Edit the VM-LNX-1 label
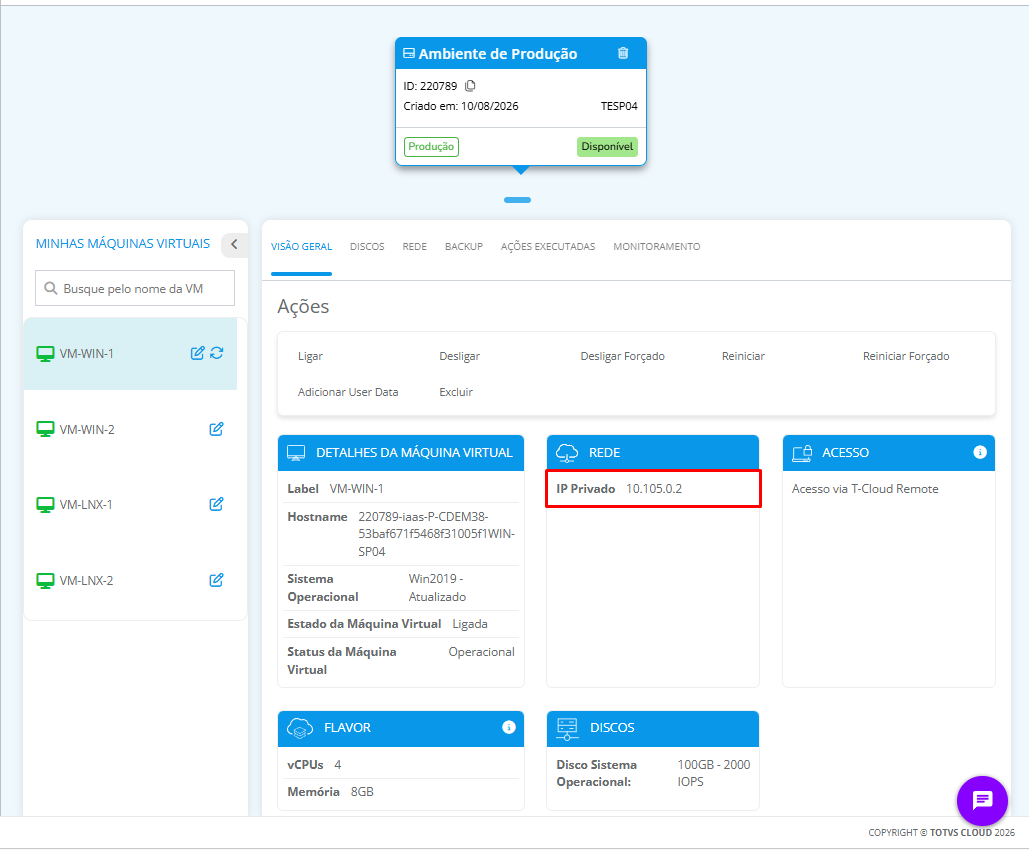The width and height of the screenshot is (1029, 851). tap(216, 504)
